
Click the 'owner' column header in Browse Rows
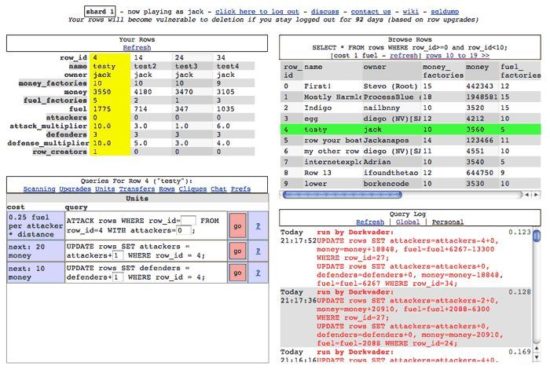(374, 67)
